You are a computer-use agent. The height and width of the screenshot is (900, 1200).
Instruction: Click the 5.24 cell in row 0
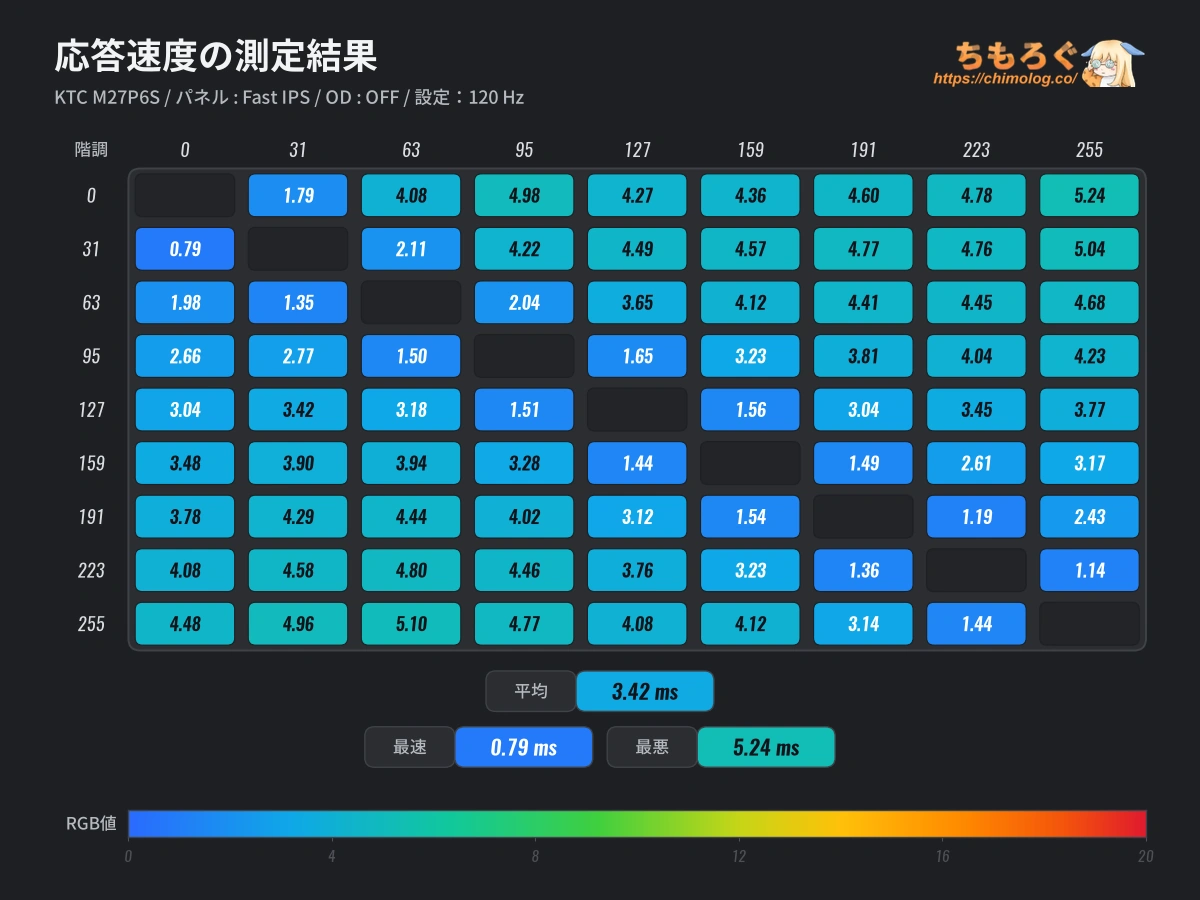(1089, 195)
